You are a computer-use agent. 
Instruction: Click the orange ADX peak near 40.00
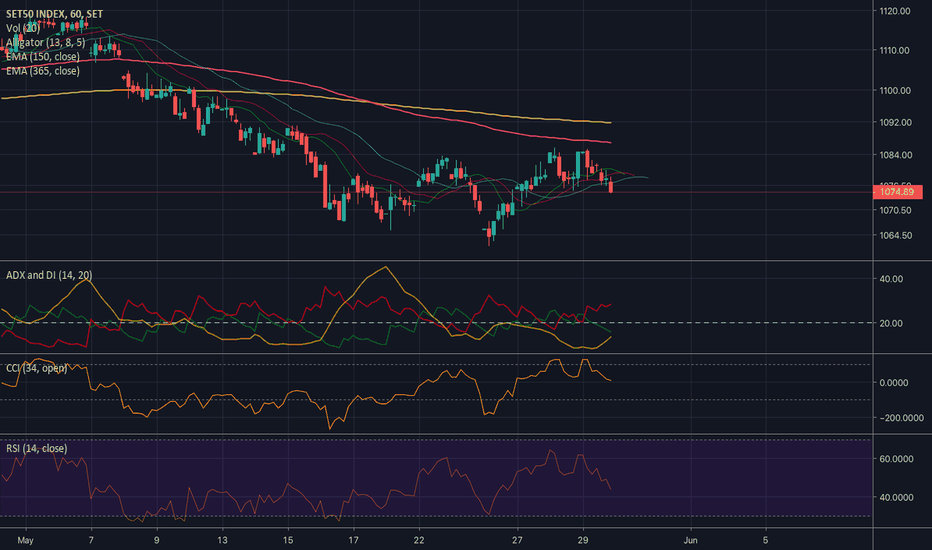pyautogui.click(x=386, y=268)
